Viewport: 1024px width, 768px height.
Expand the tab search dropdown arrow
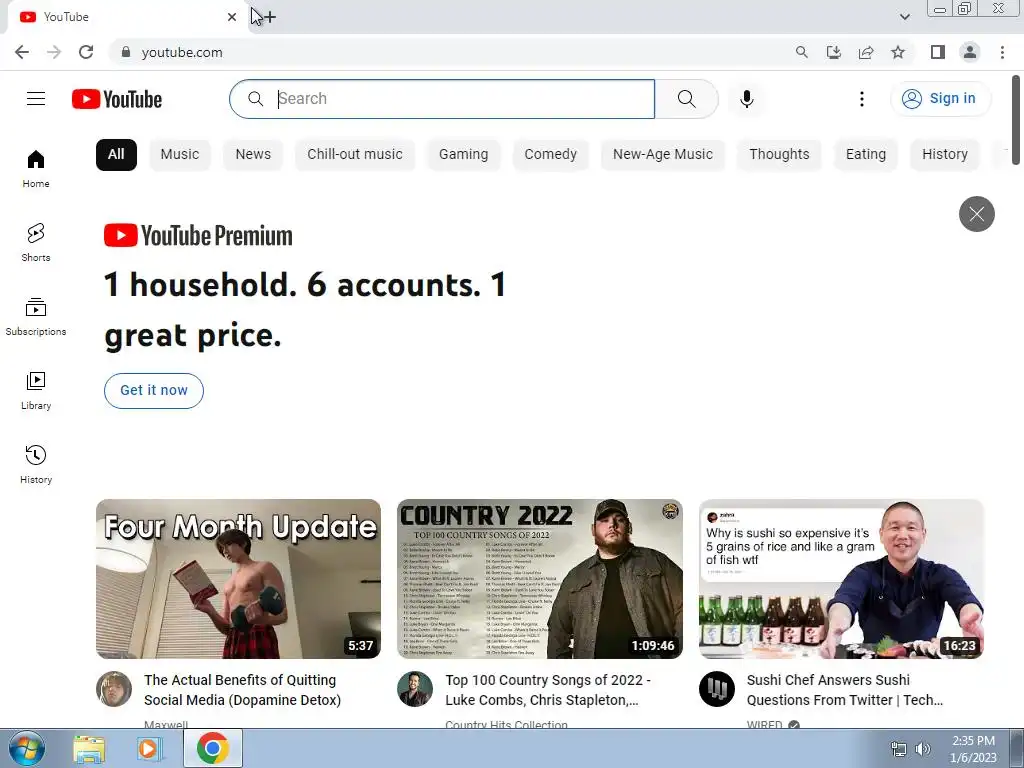[x=904, y=17]
